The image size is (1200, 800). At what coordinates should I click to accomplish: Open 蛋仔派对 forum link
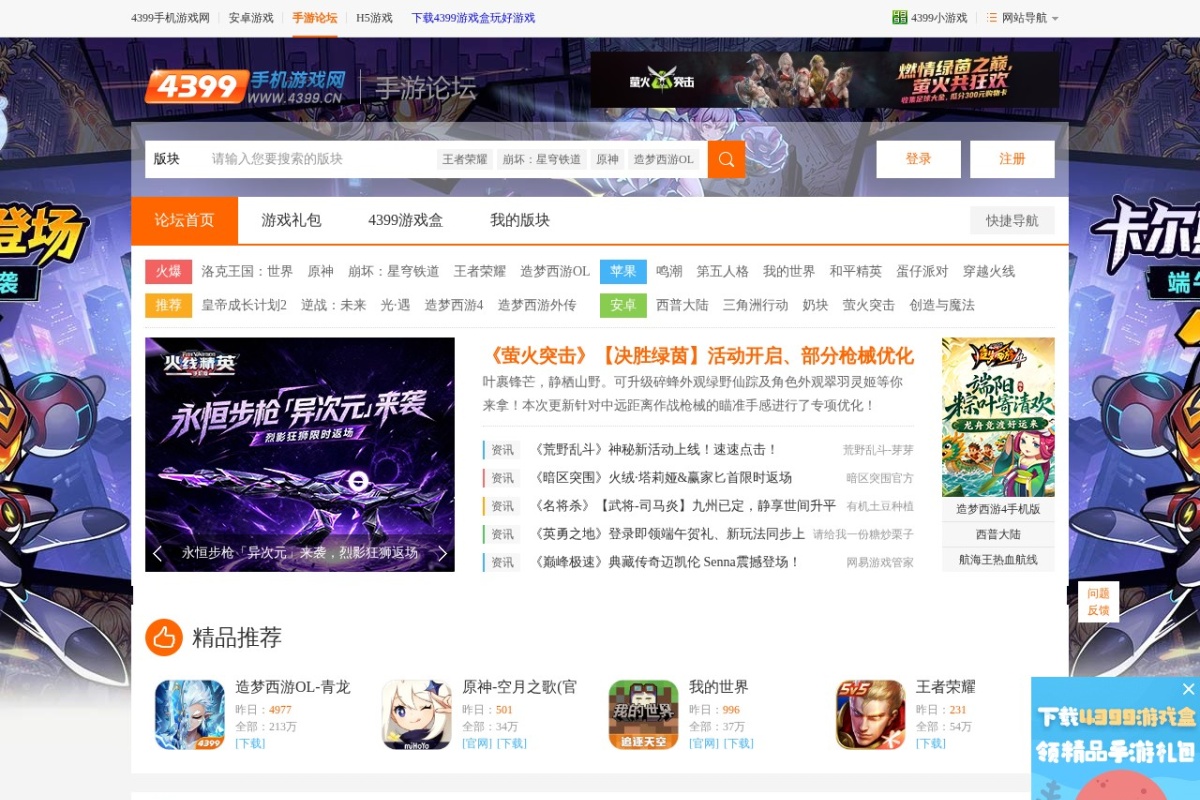(x=922, y=272)
